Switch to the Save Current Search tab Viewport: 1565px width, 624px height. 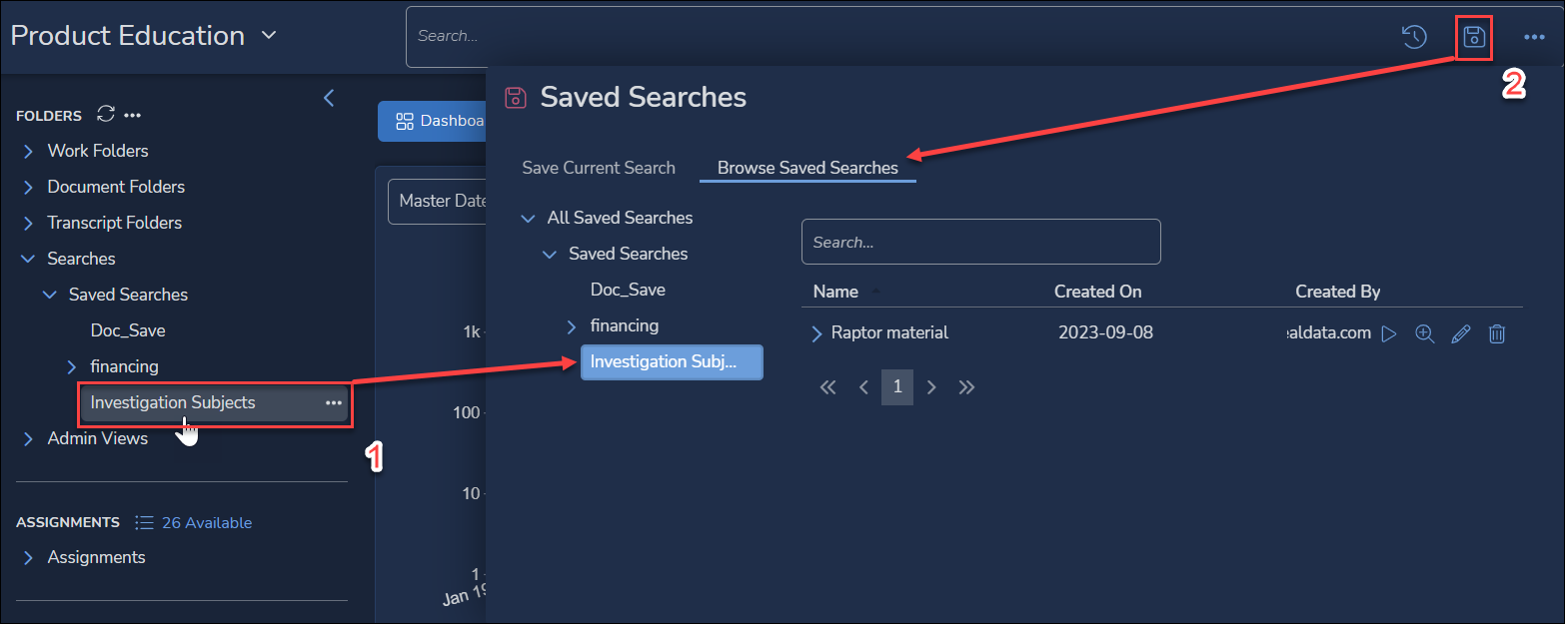(598, 167)
